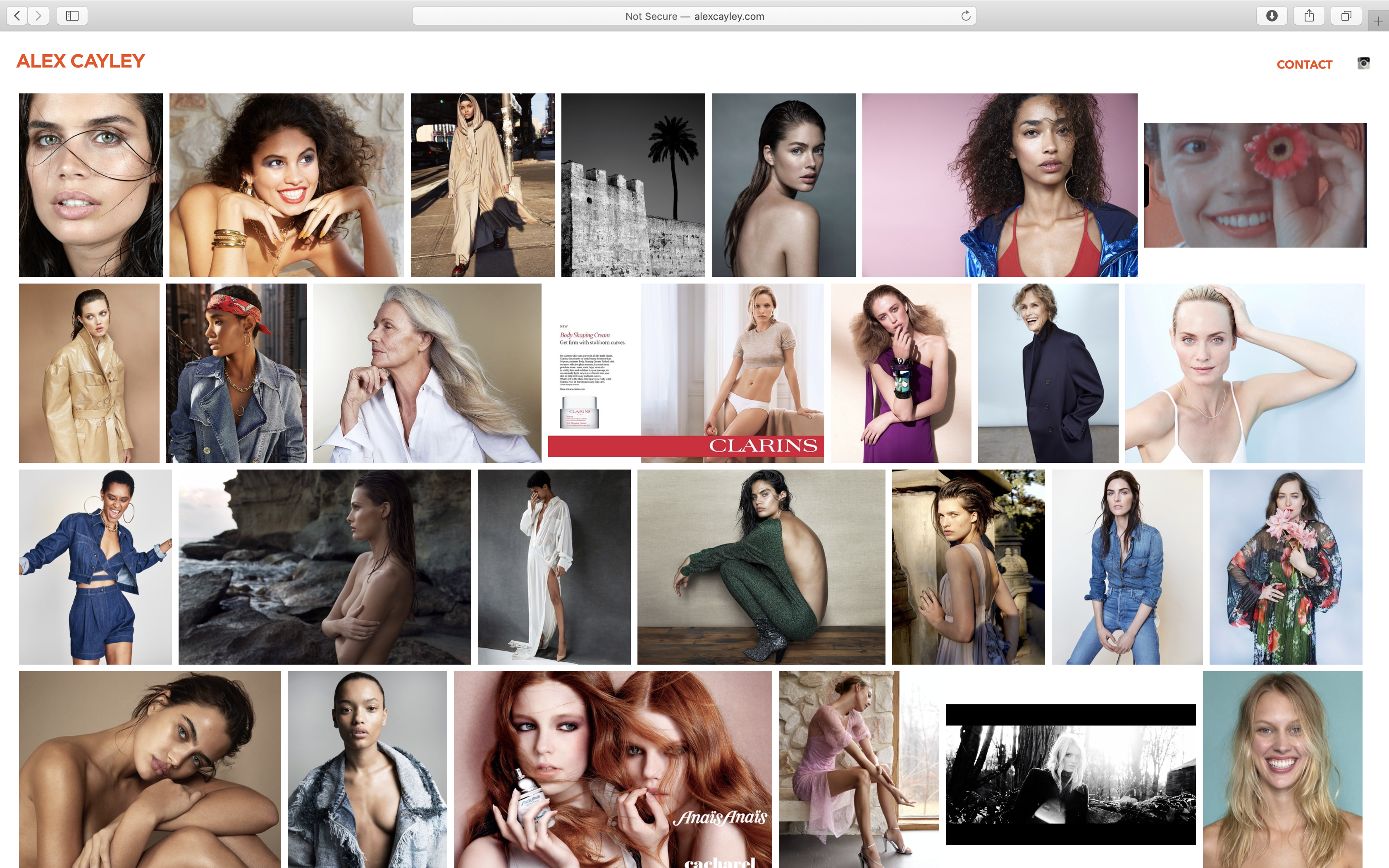
Task: Click the ALEX CAYLEY logo
Action: pyautogui.click(x=81, y=61)
